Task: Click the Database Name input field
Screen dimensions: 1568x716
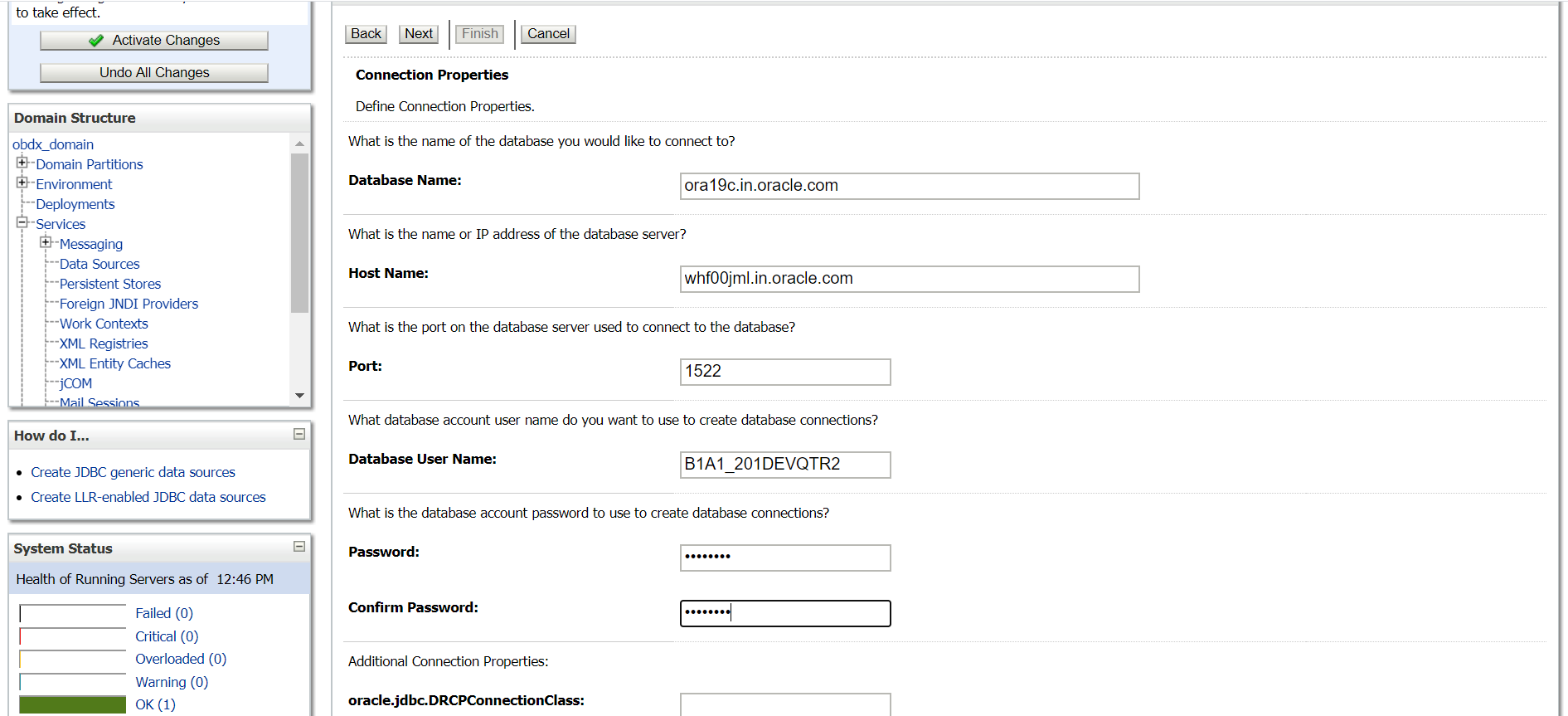Action: coord(910,186)
